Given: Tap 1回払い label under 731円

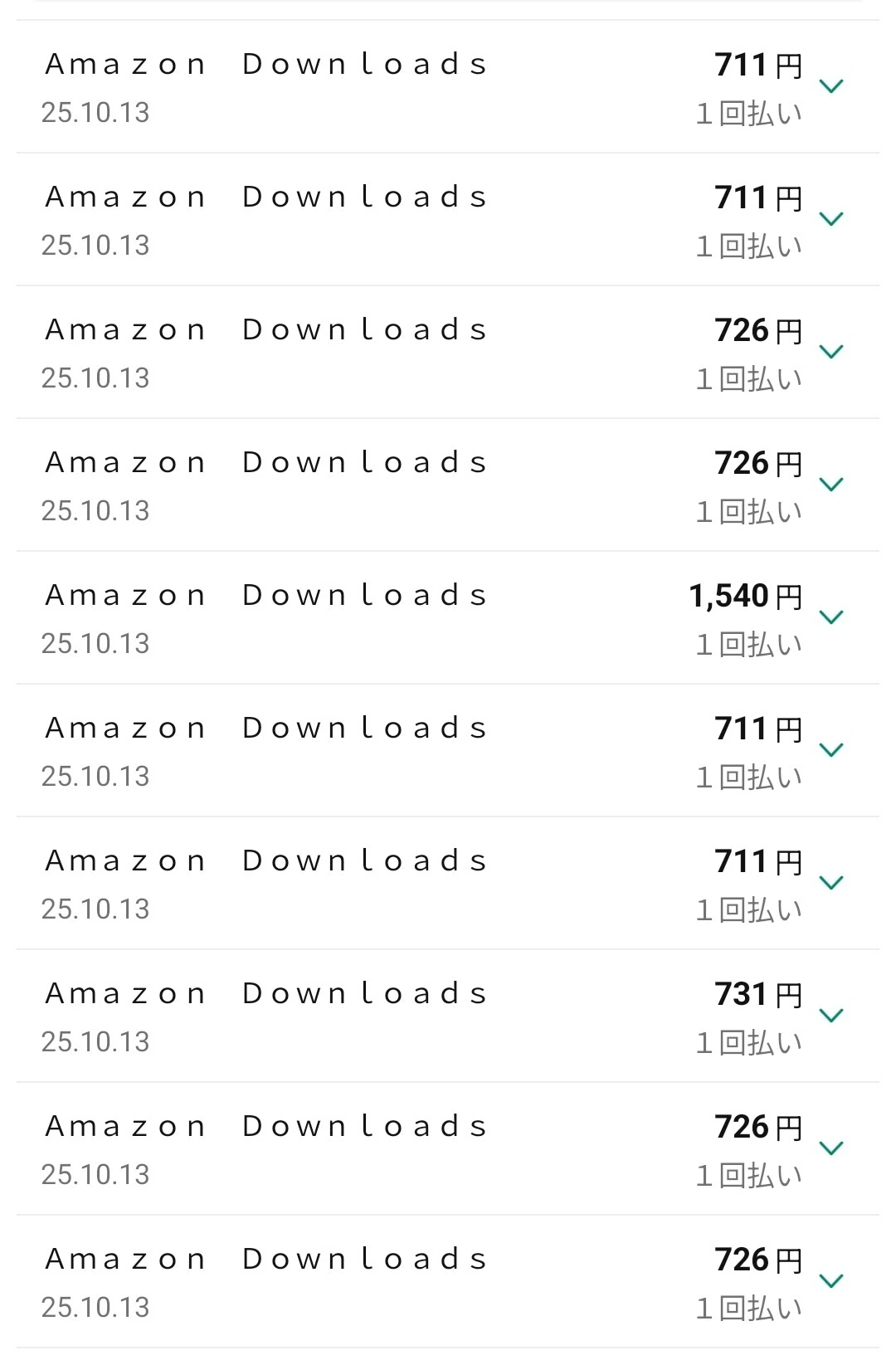Looking at the screenshot, I should pyautogui.click(x=749, y=1043).
